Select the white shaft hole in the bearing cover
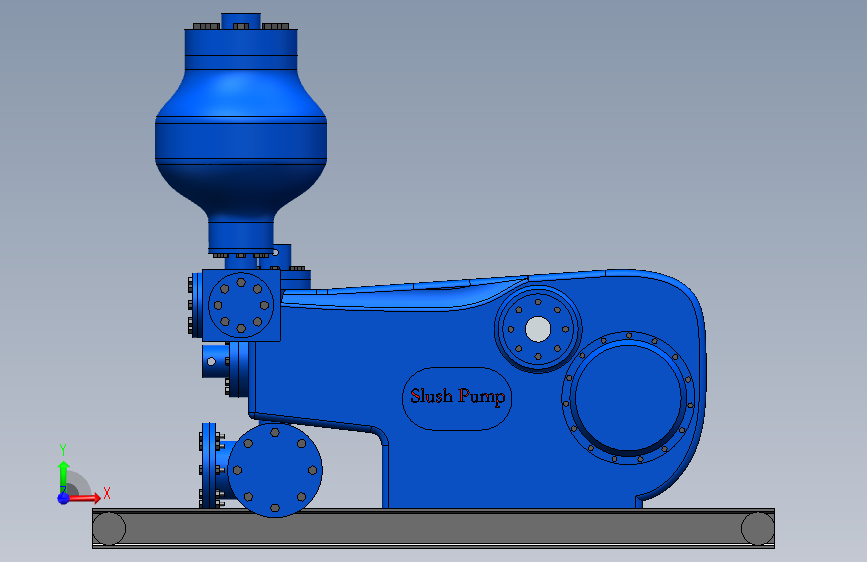Screen dimensions: 867x562 coord(537,330)
